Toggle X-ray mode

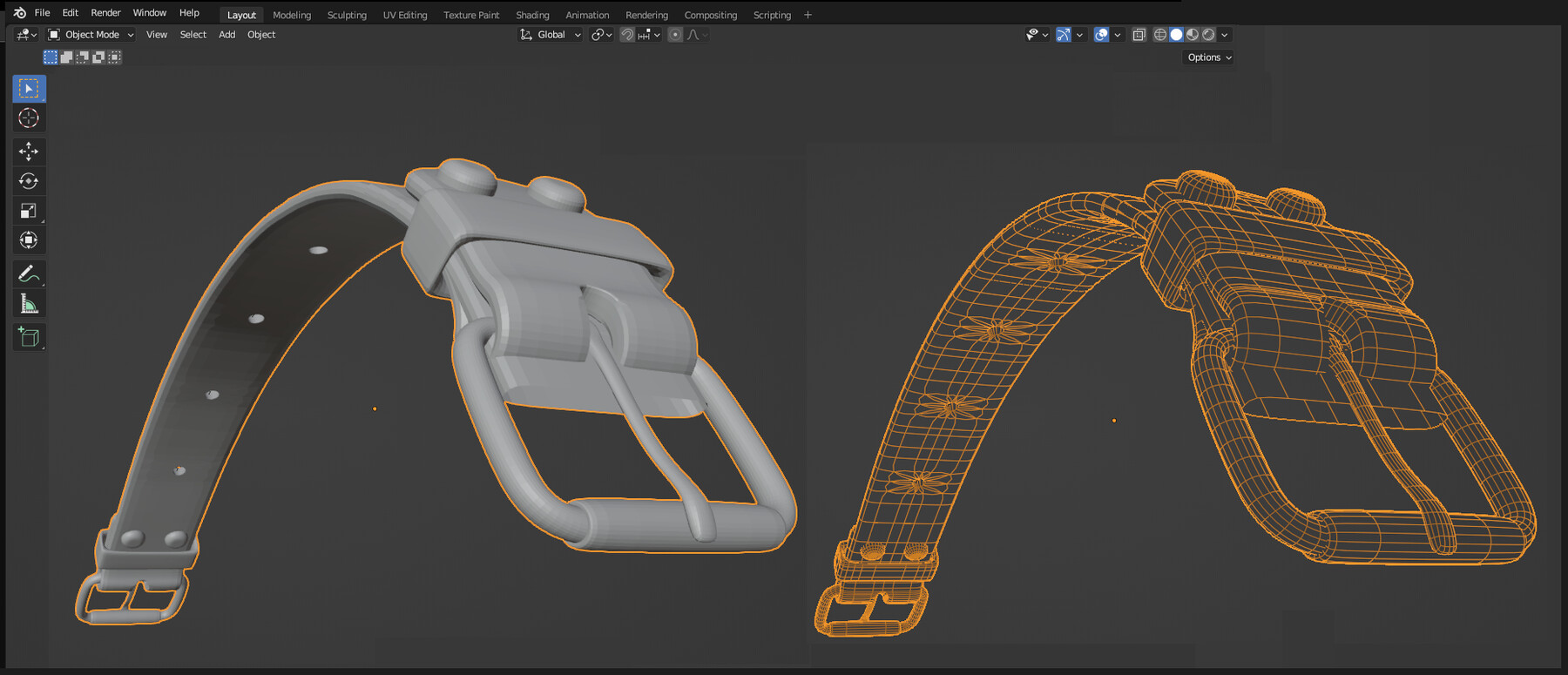pyautogui.click(x=1139, y=35)
